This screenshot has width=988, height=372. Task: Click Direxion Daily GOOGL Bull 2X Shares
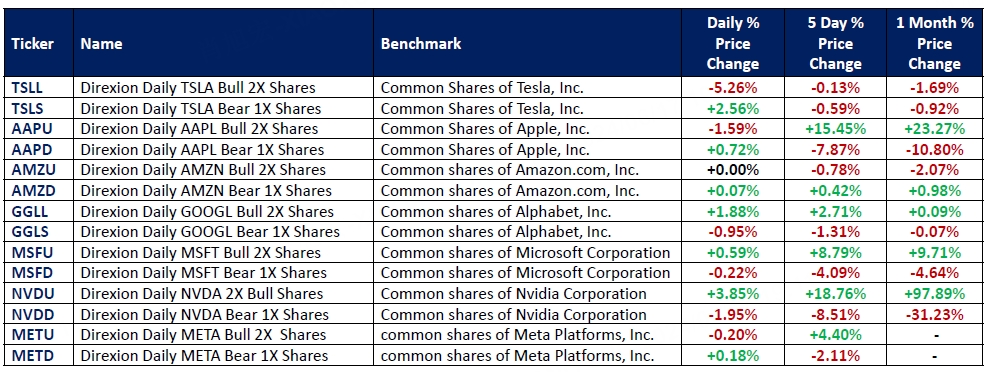coord(207,211)
